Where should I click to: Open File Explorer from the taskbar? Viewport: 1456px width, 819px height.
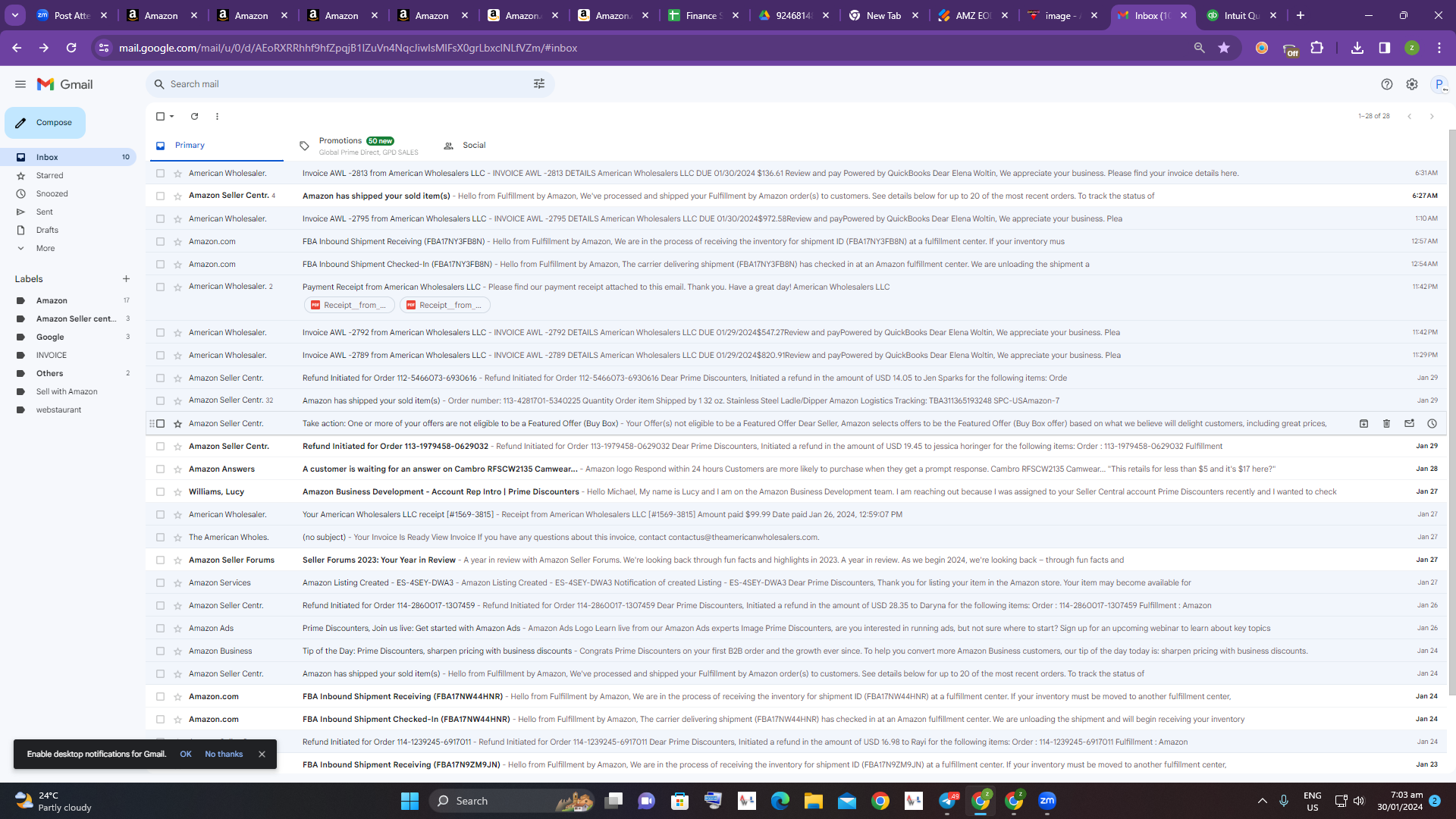pos(814,801)
